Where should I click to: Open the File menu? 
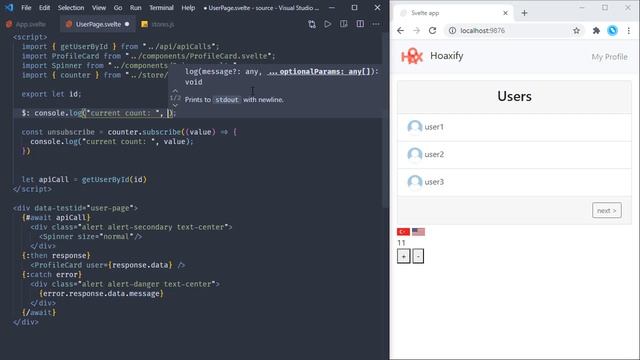click(26, 8)
